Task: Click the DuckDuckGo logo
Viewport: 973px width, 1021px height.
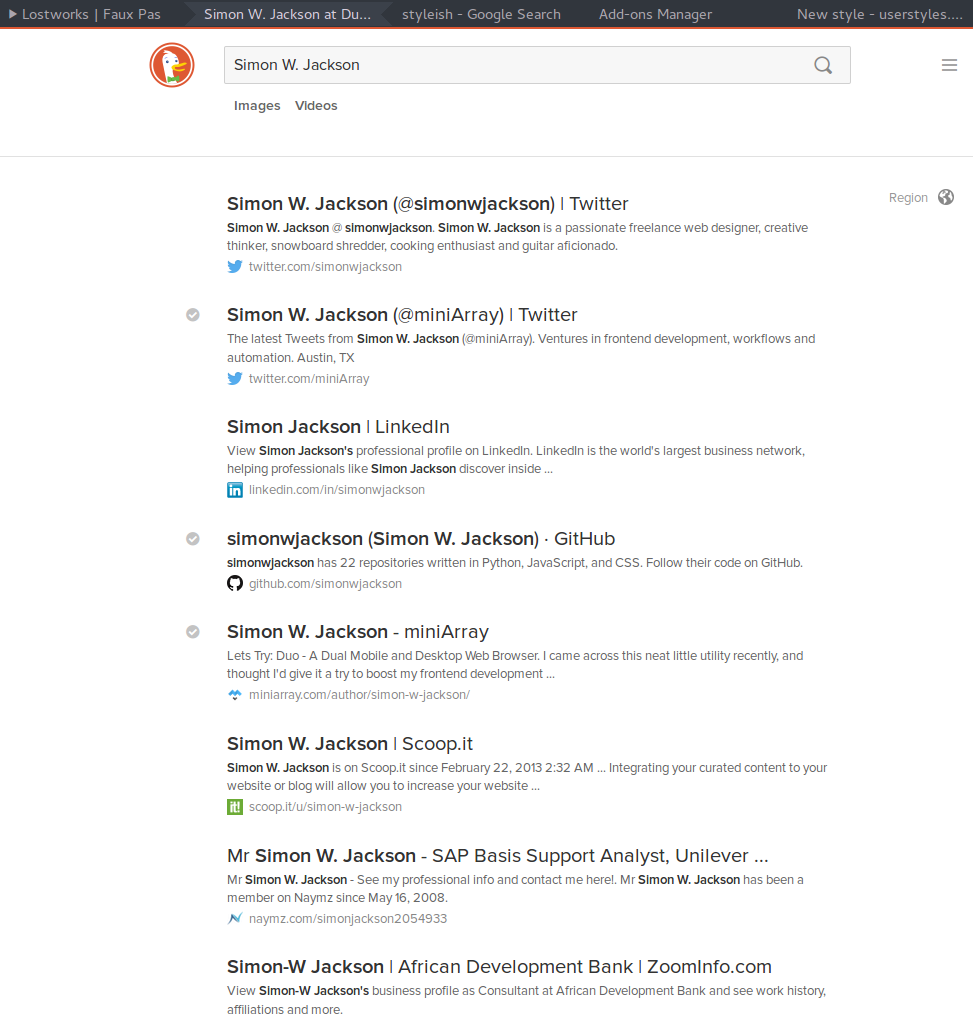Action: 171,65
